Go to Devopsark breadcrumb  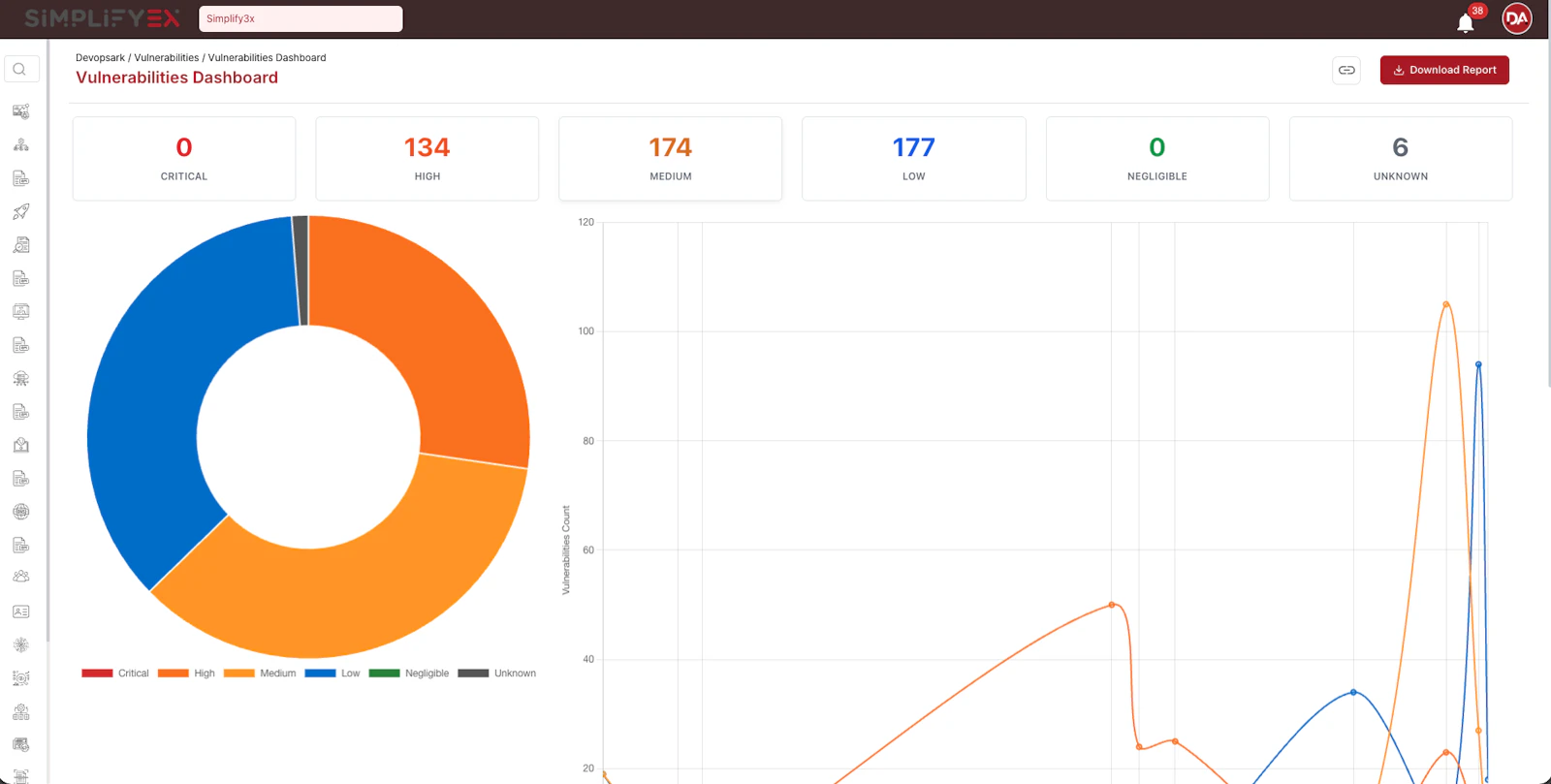(x=100, y=58)
